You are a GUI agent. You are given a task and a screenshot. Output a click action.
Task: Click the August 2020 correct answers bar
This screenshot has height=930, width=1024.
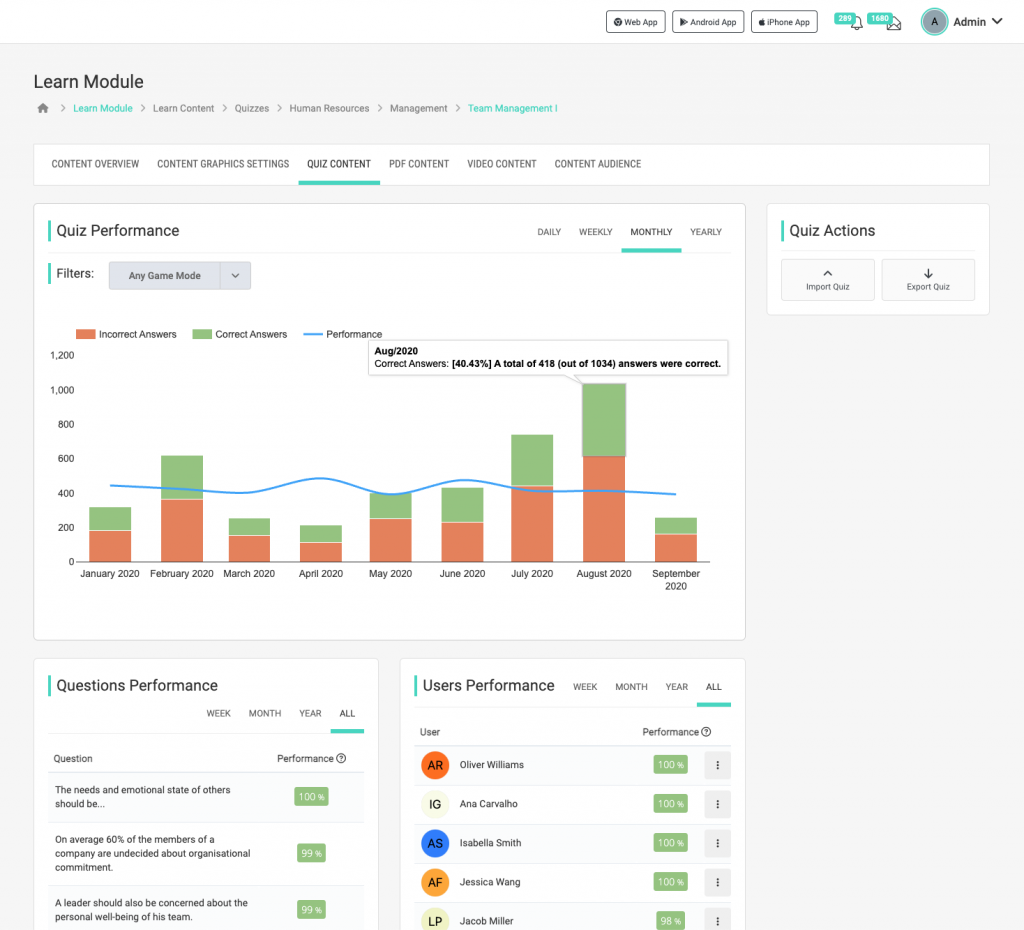click(x=604, y=420)
